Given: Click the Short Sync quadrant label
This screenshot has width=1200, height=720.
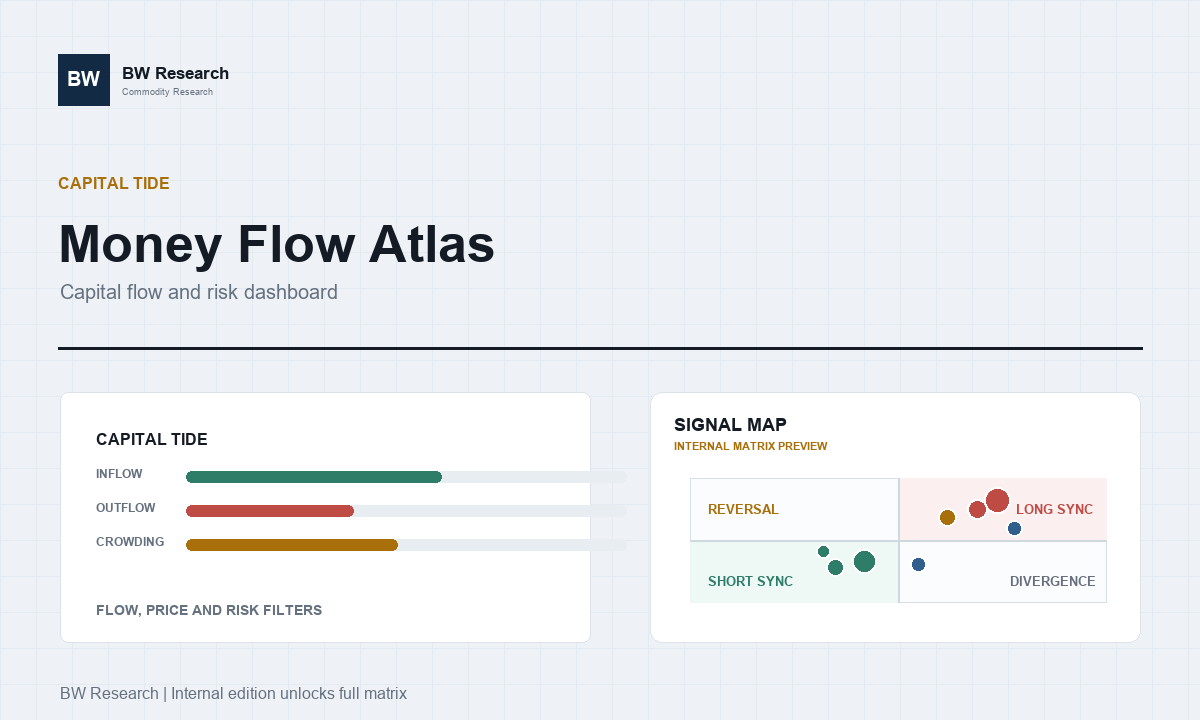Looking at the screenshot, I should coord(750,581).
